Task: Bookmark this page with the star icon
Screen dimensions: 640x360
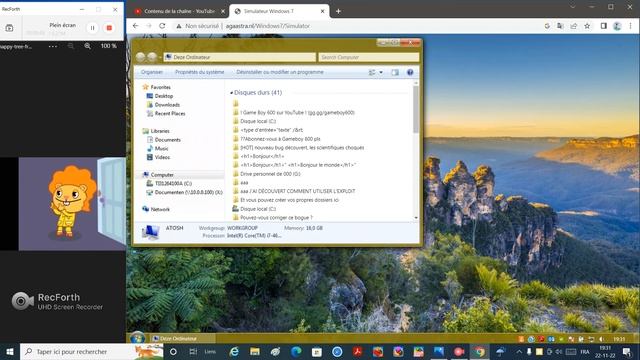Action: click(x=587, y=26)
